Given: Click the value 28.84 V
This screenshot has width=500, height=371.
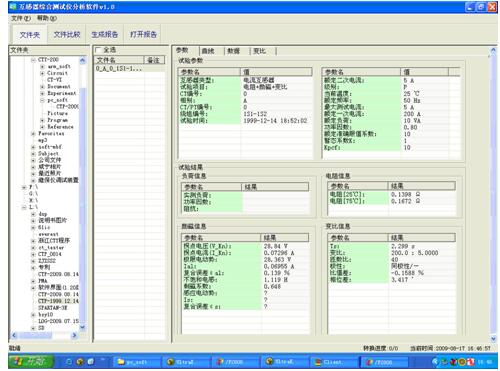Looking at the screenshot, I should coord(275,246).
